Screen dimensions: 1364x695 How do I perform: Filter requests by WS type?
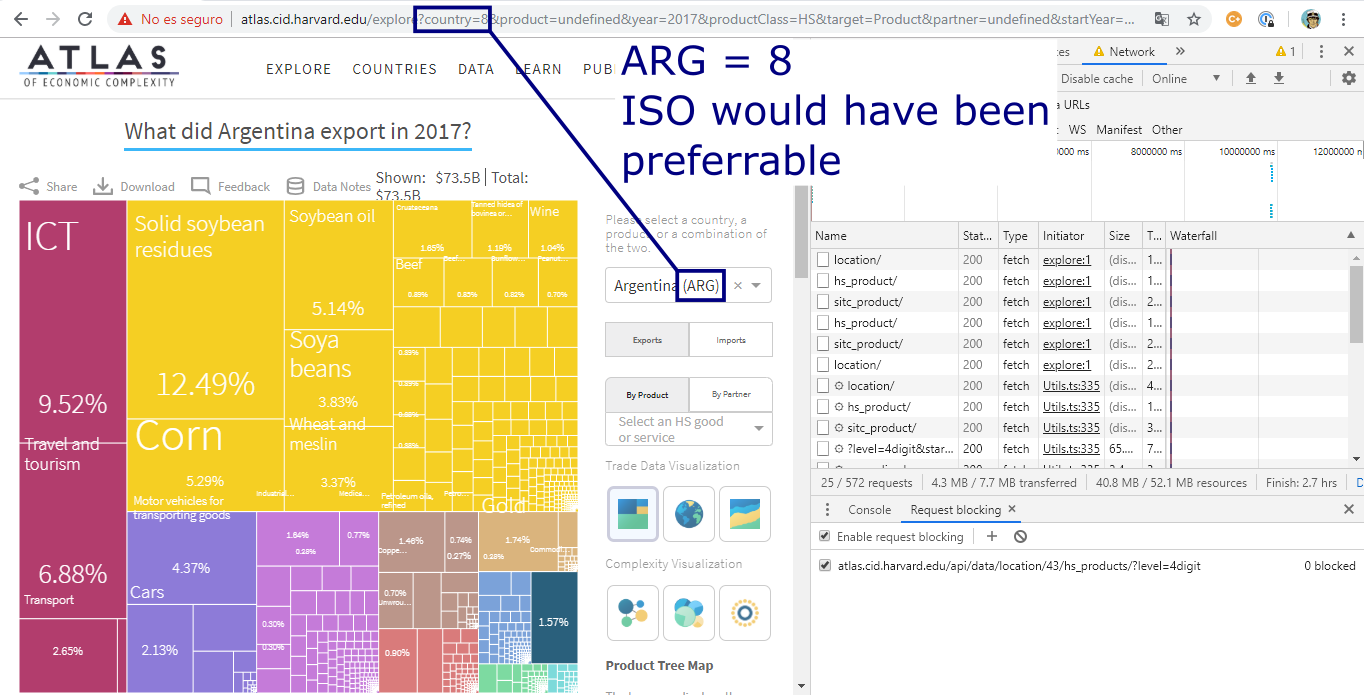(1077, 129)
